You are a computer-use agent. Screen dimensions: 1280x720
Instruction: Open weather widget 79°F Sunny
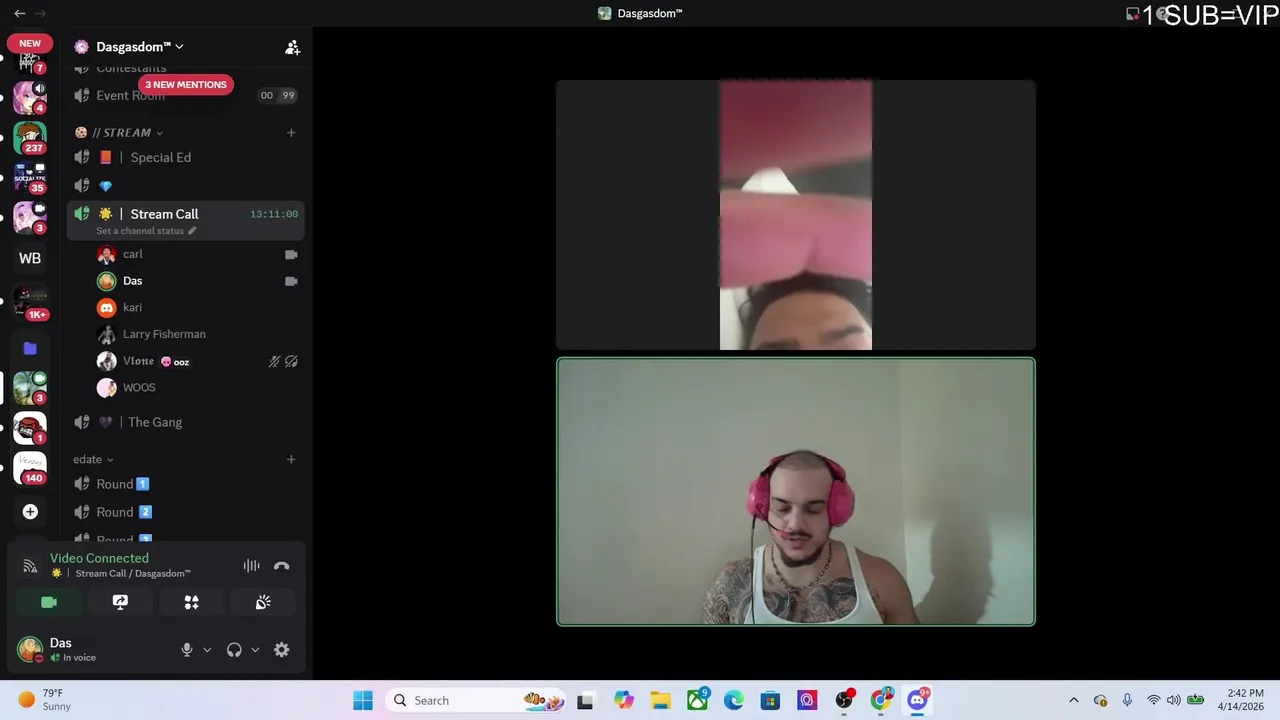[45, 700]
